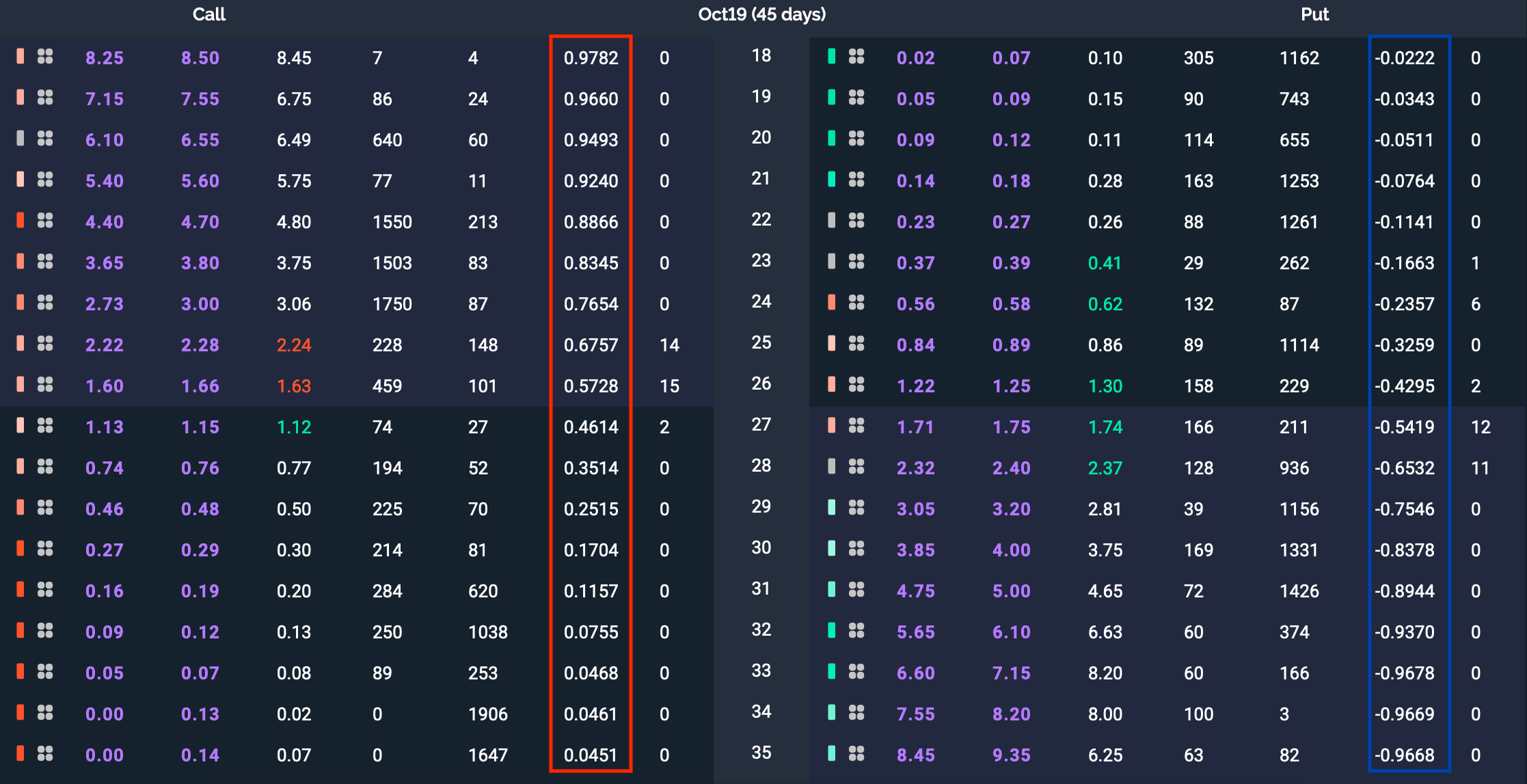Click the four-dot icon on the 24 strike put row
Screen dimensions: 1527x784
[856, 303]
